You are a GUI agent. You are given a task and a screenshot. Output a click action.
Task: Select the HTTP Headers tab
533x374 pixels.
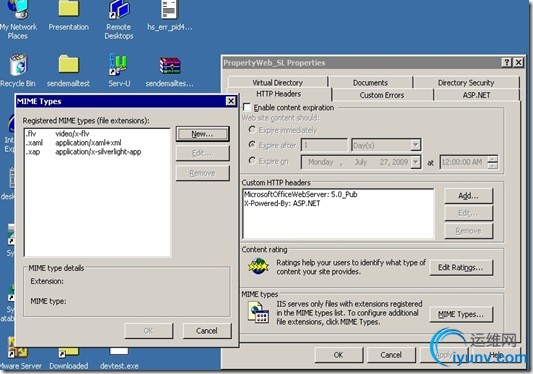tap(278, 94)
